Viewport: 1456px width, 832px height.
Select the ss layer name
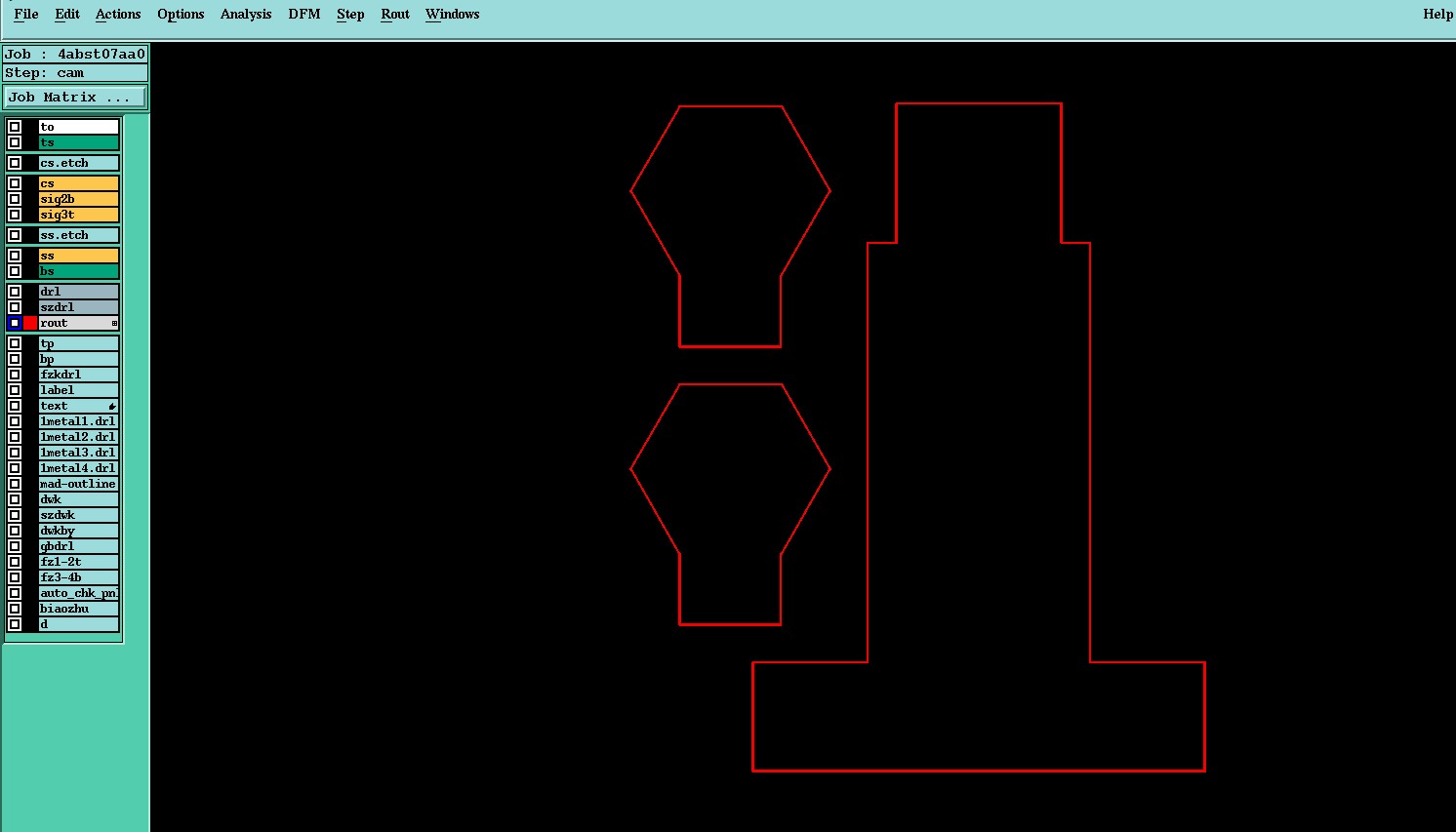(78, 256)
